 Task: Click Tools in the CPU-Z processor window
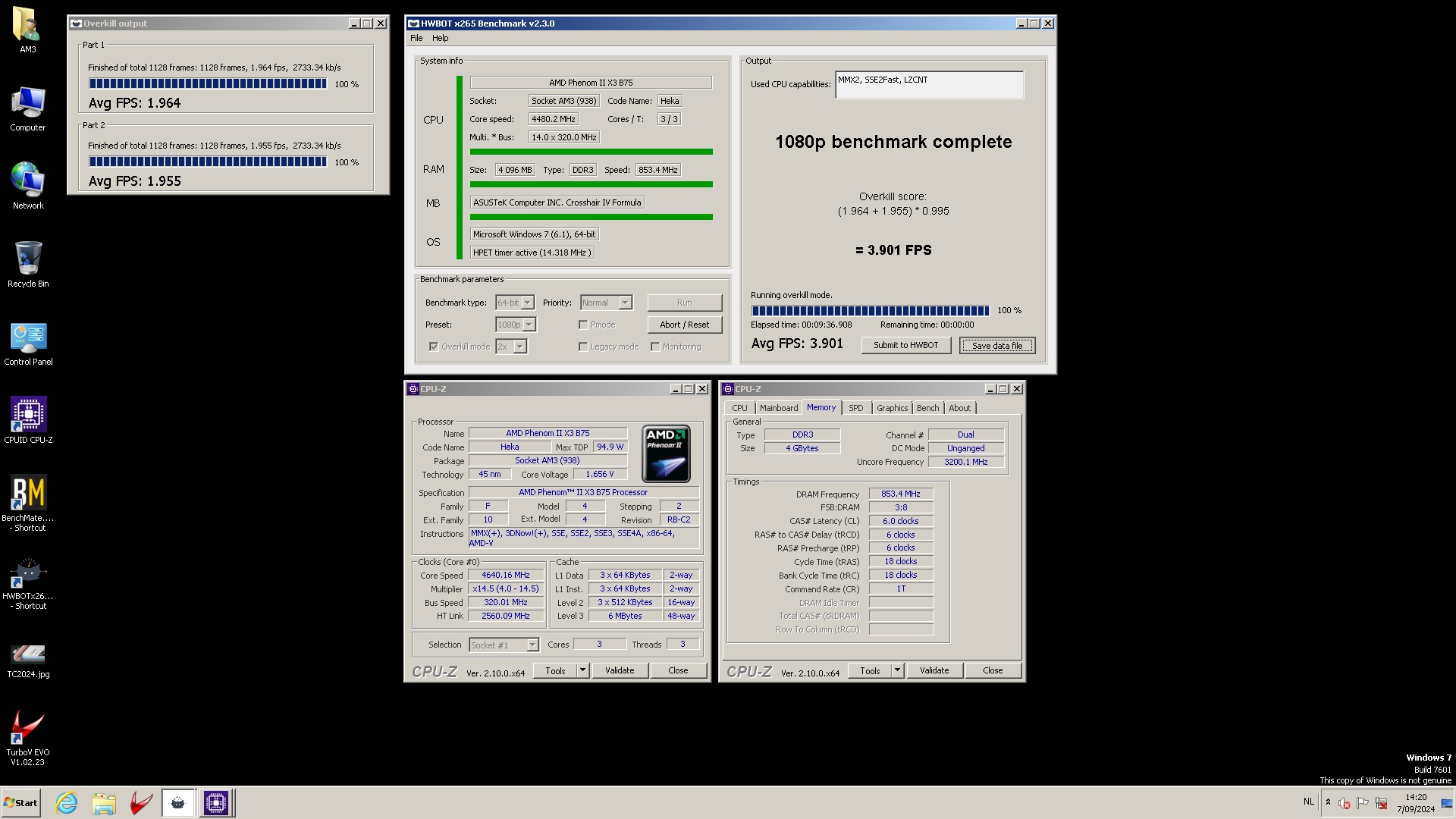[555, 670]
